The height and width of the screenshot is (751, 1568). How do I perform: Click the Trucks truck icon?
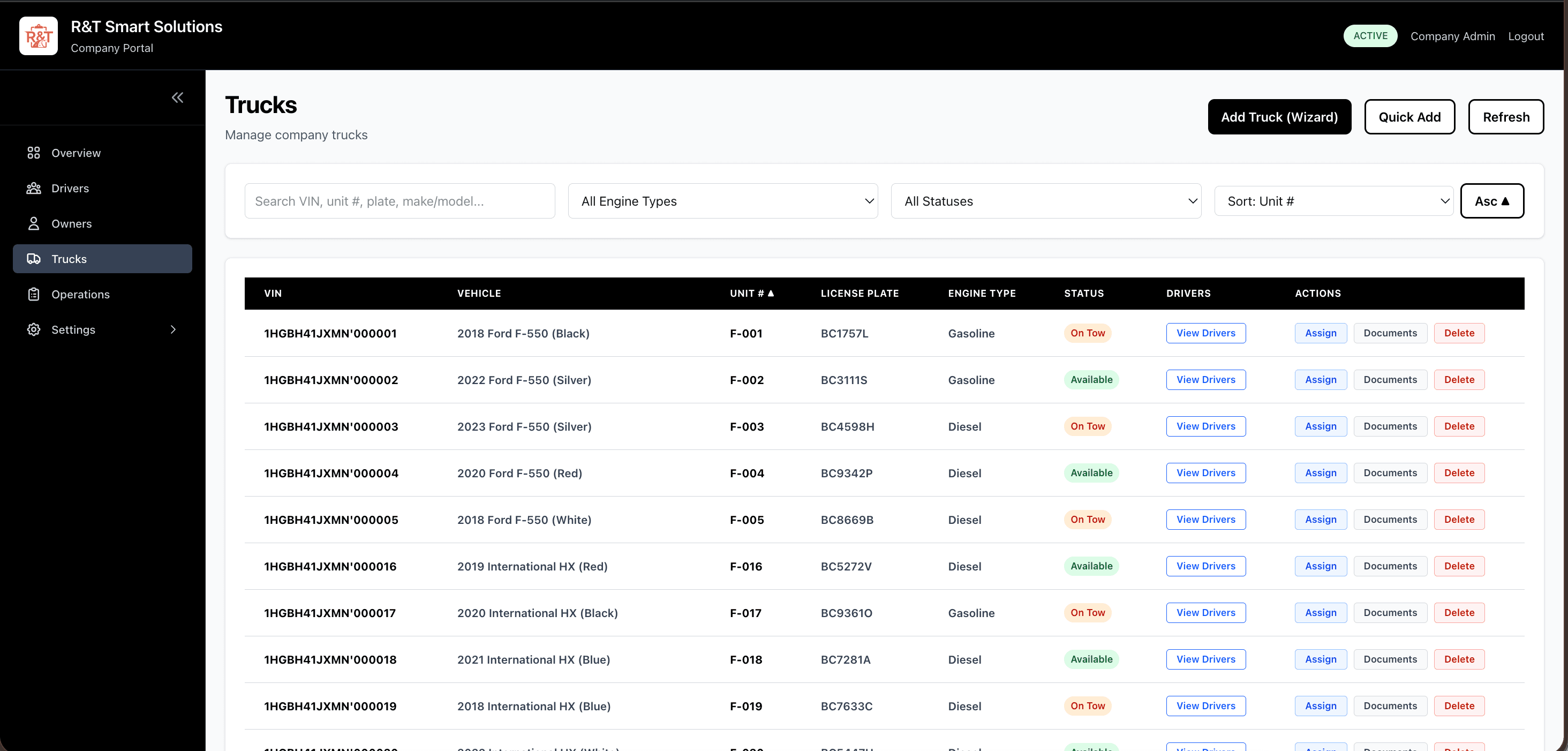pos(34,259)
